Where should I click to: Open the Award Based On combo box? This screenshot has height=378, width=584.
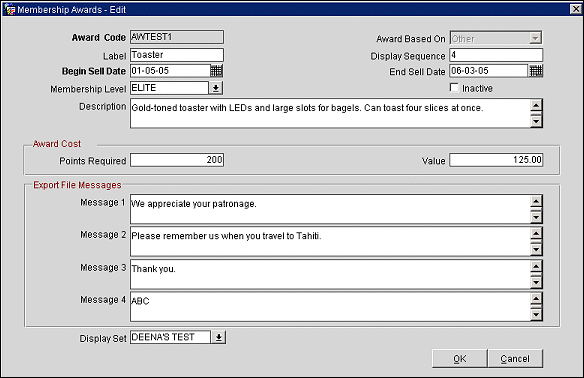[496, 38]
